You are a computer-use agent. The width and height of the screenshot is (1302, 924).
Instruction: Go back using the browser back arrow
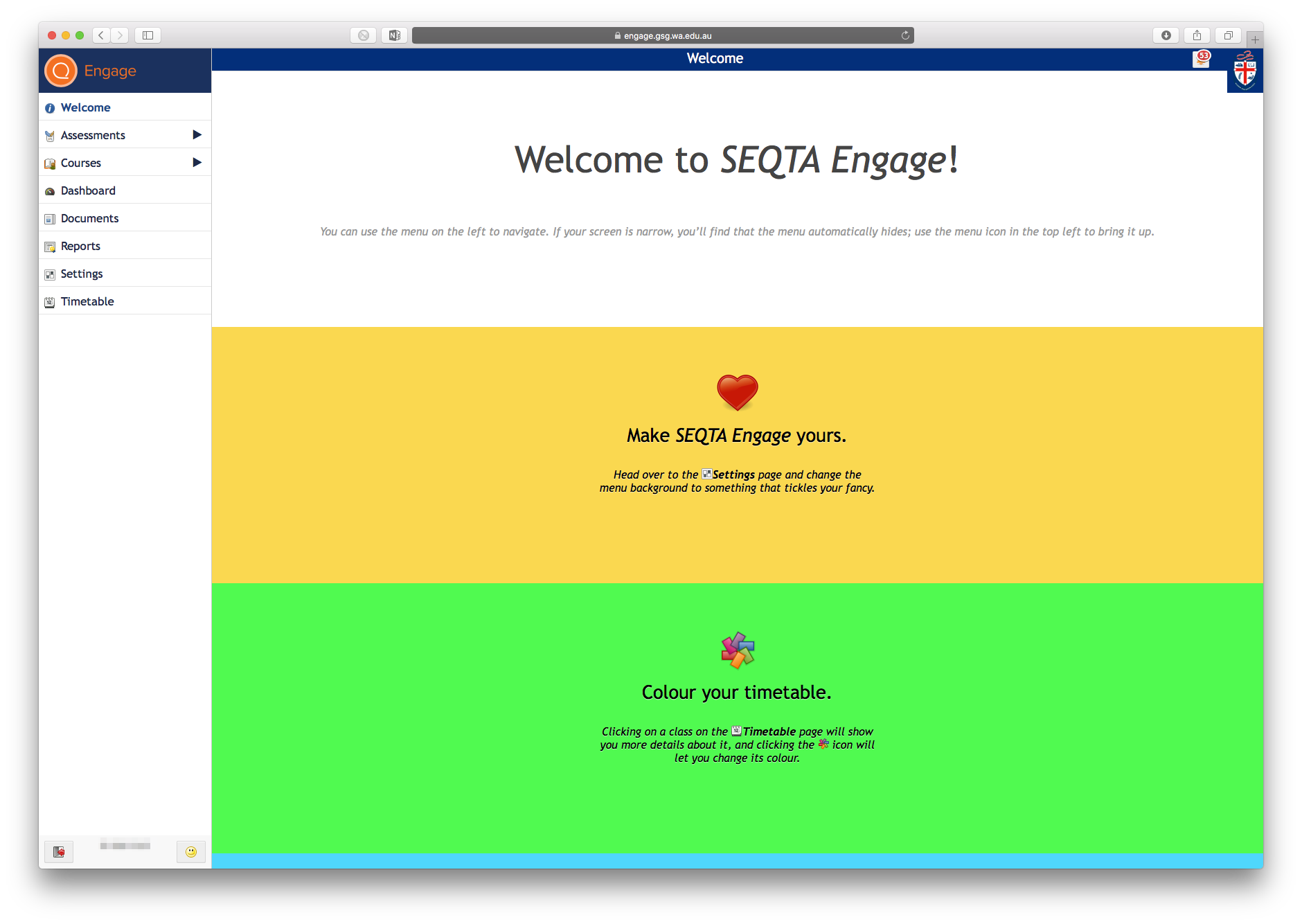coord(100,35)
